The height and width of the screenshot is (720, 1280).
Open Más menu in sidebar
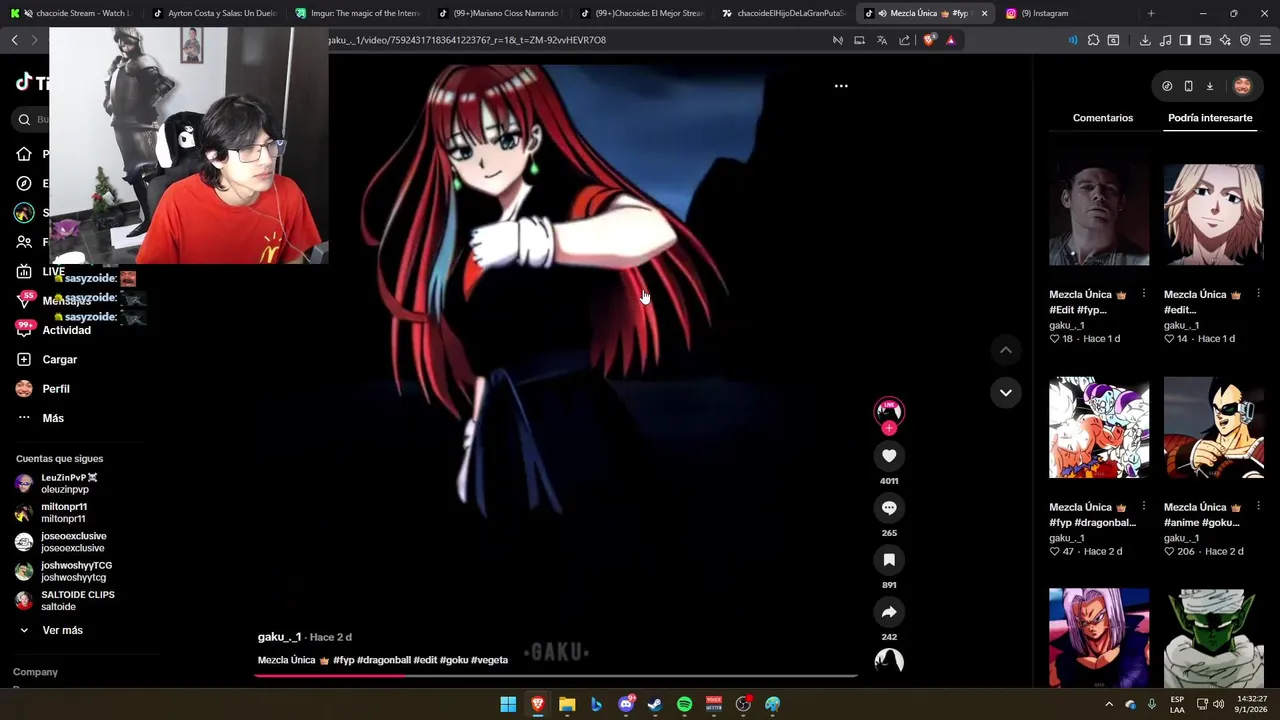point(42,418)
